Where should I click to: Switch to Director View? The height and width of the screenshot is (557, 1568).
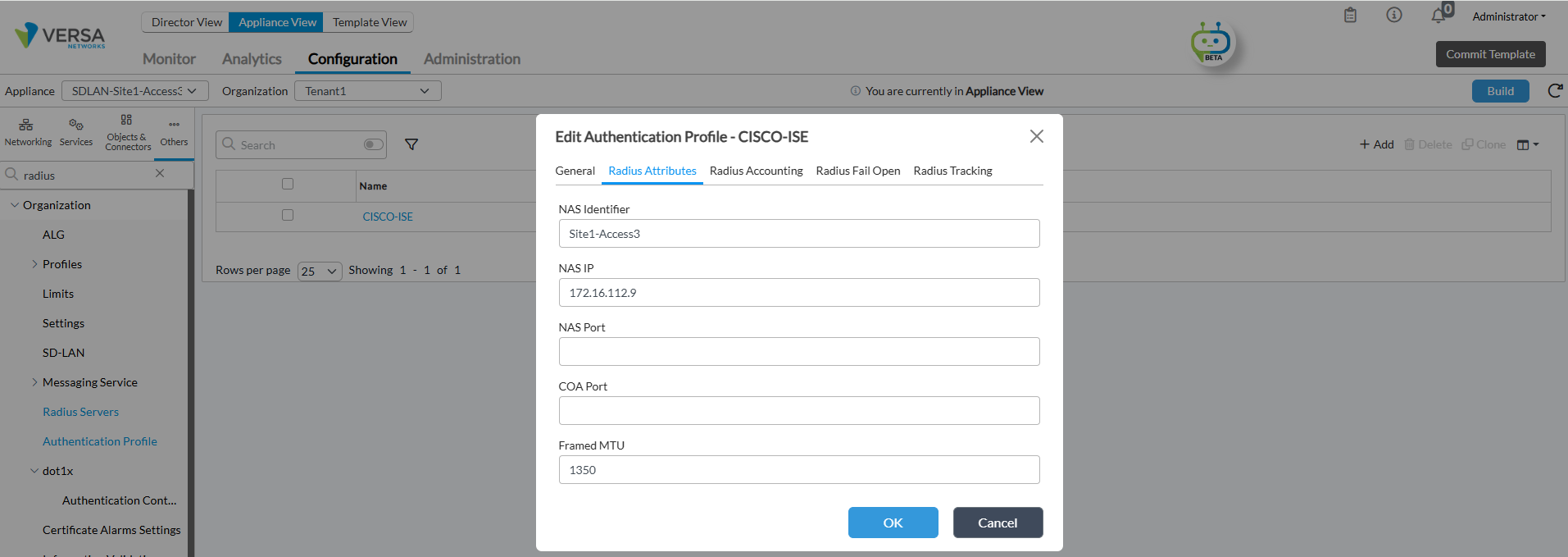coord(186,22)
